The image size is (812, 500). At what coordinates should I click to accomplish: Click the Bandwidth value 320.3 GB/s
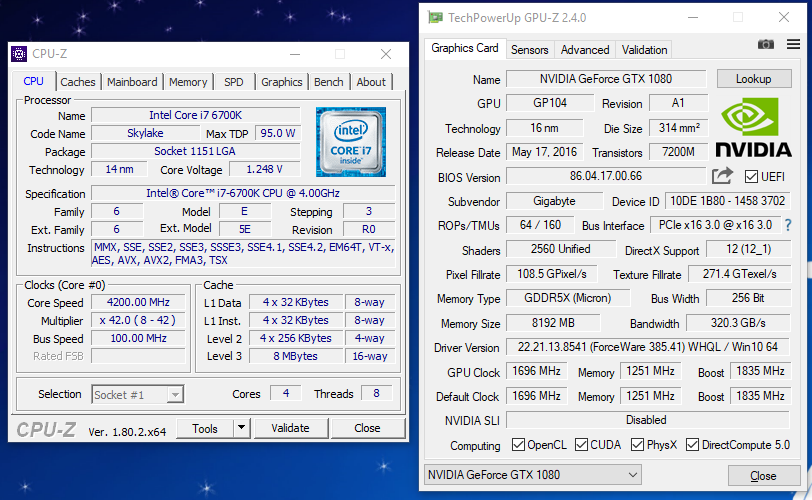[x=738, y=323]
